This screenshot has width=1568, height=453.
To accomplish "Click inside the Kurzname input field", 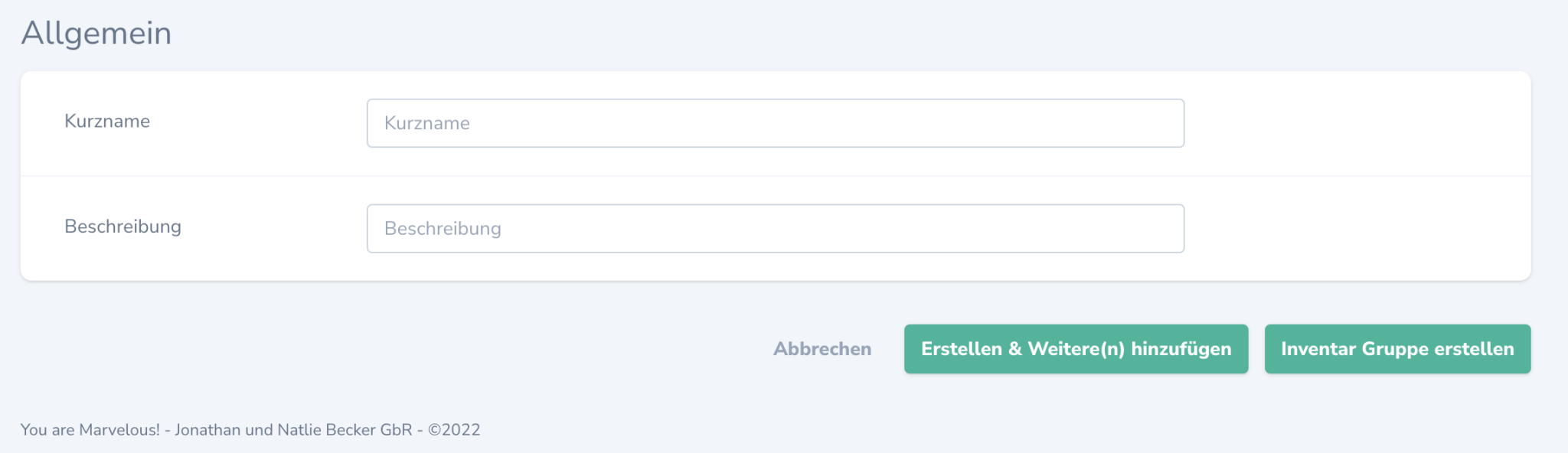I will pos(775,122).
